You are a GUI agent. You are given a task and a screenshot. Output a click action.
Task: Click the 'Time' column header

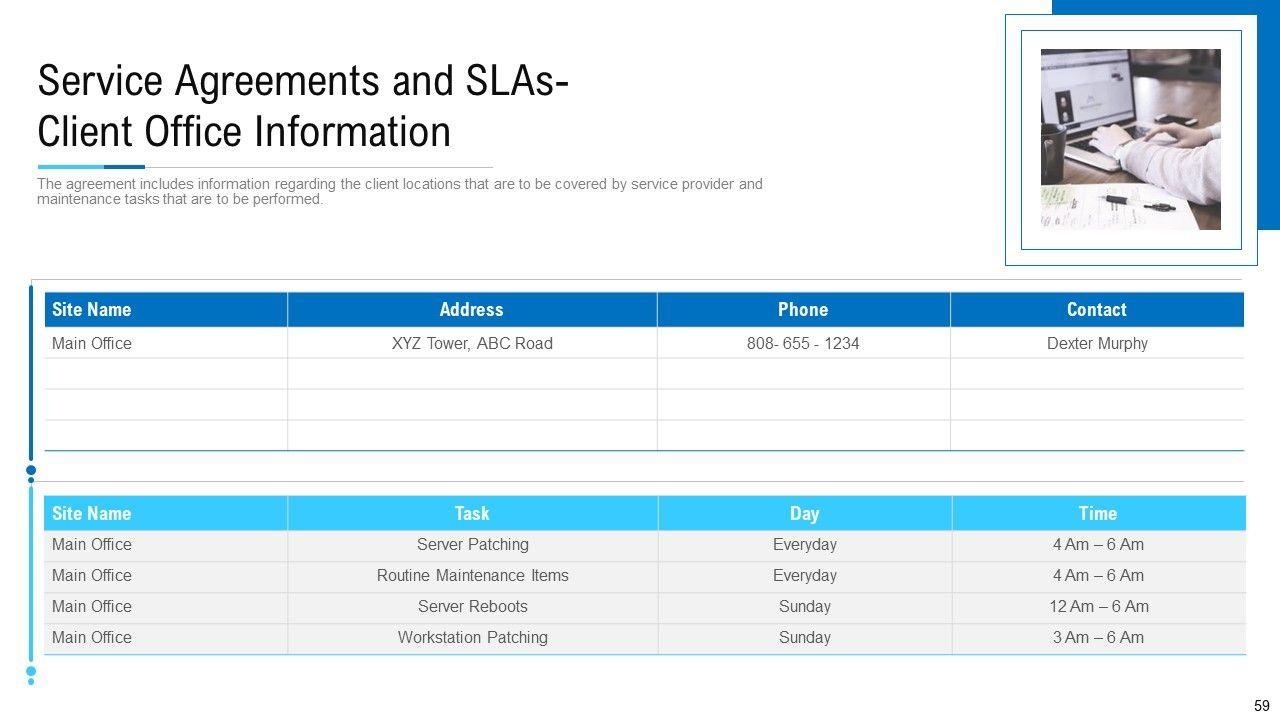[x=1098, y=513]
